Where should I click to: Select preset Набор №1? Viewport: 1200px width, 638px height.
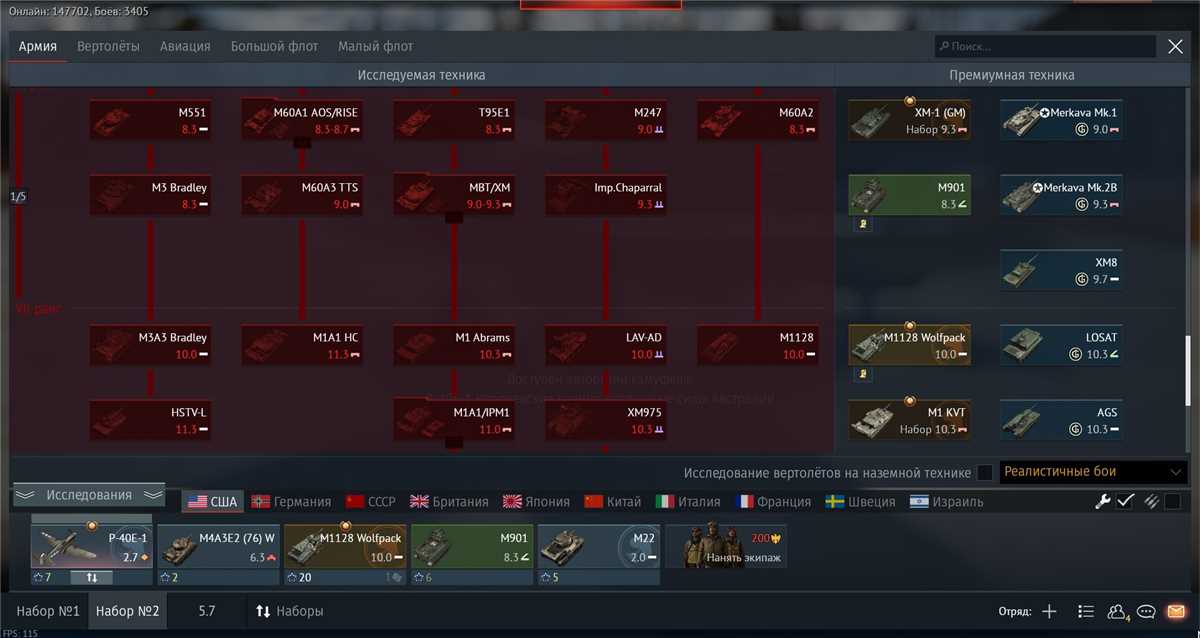point(48,610)
